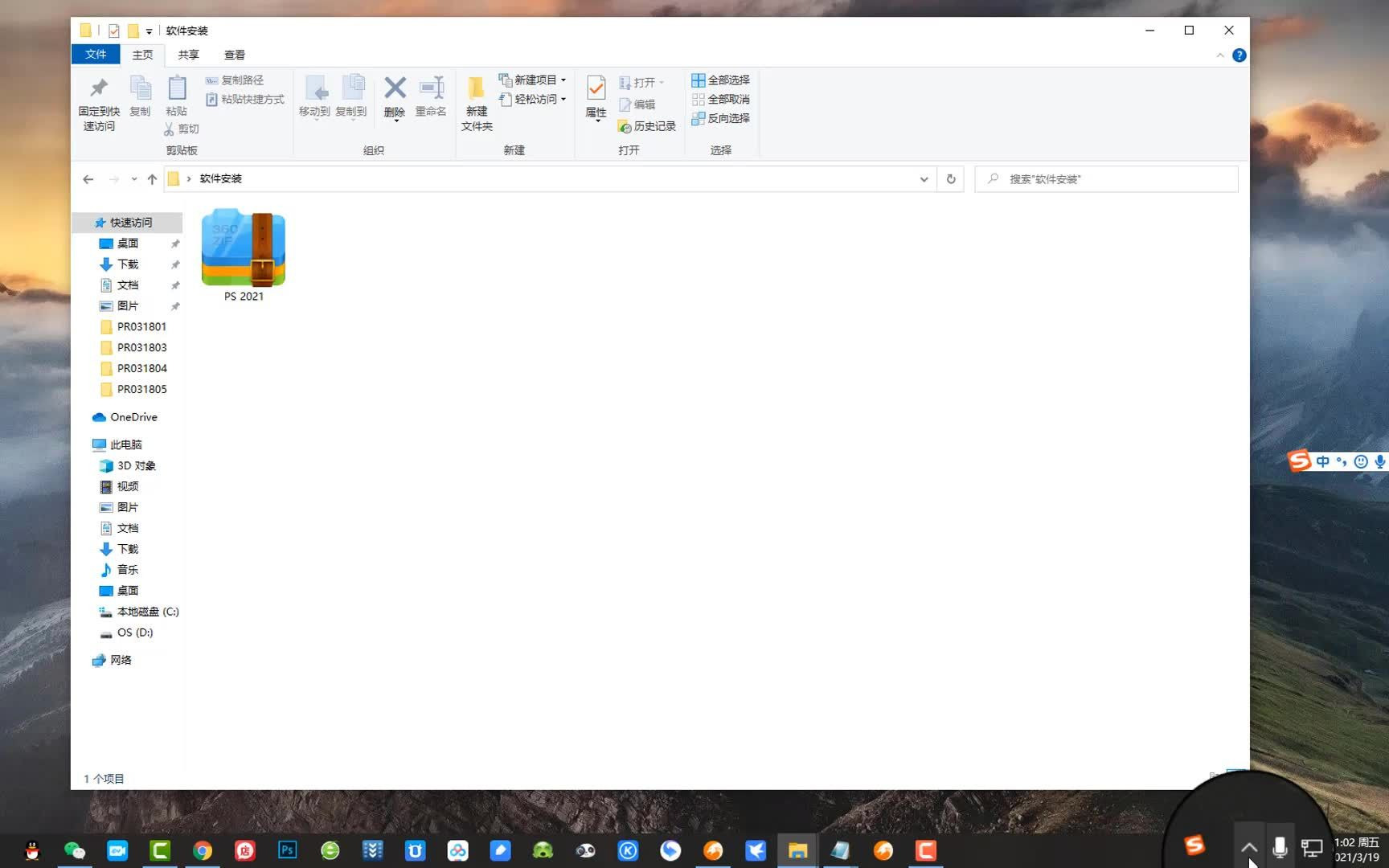Open Help question mark icon

(x=1239, y=55)
